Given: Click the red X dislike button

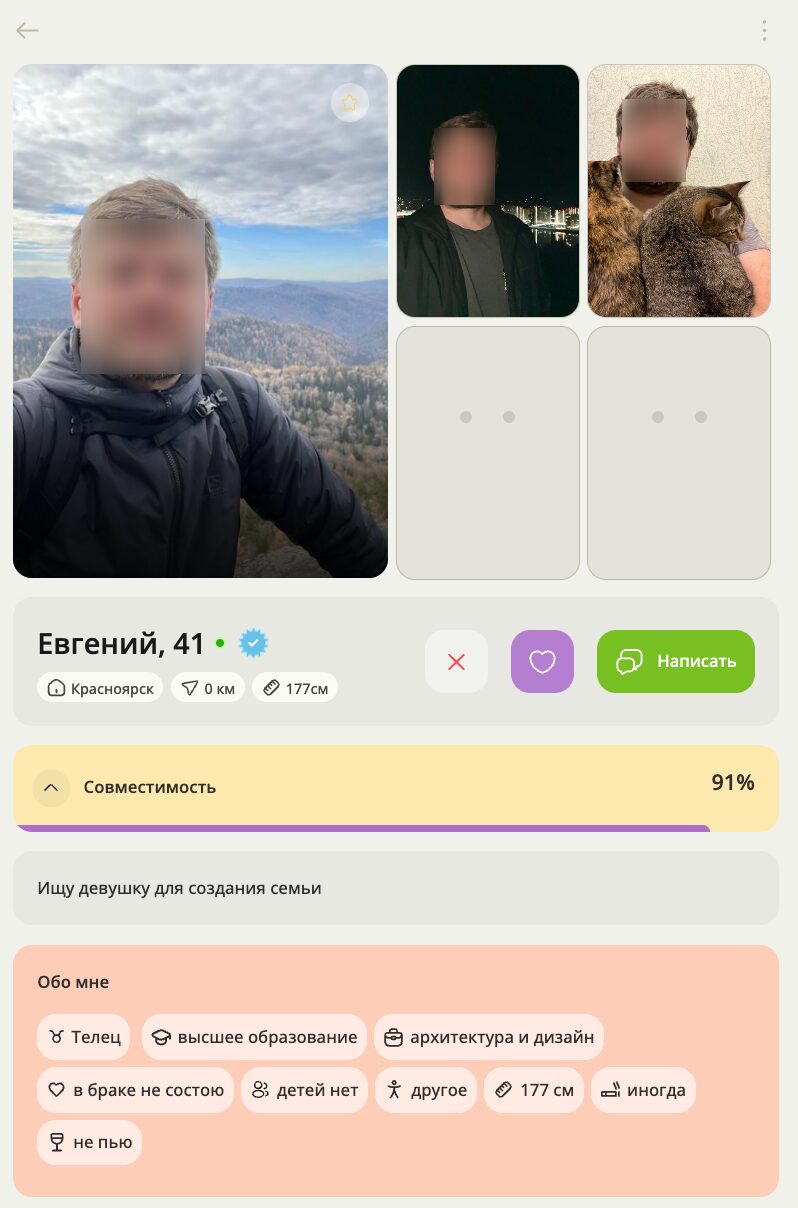Looking at the screenshot, I should [456, 661].
